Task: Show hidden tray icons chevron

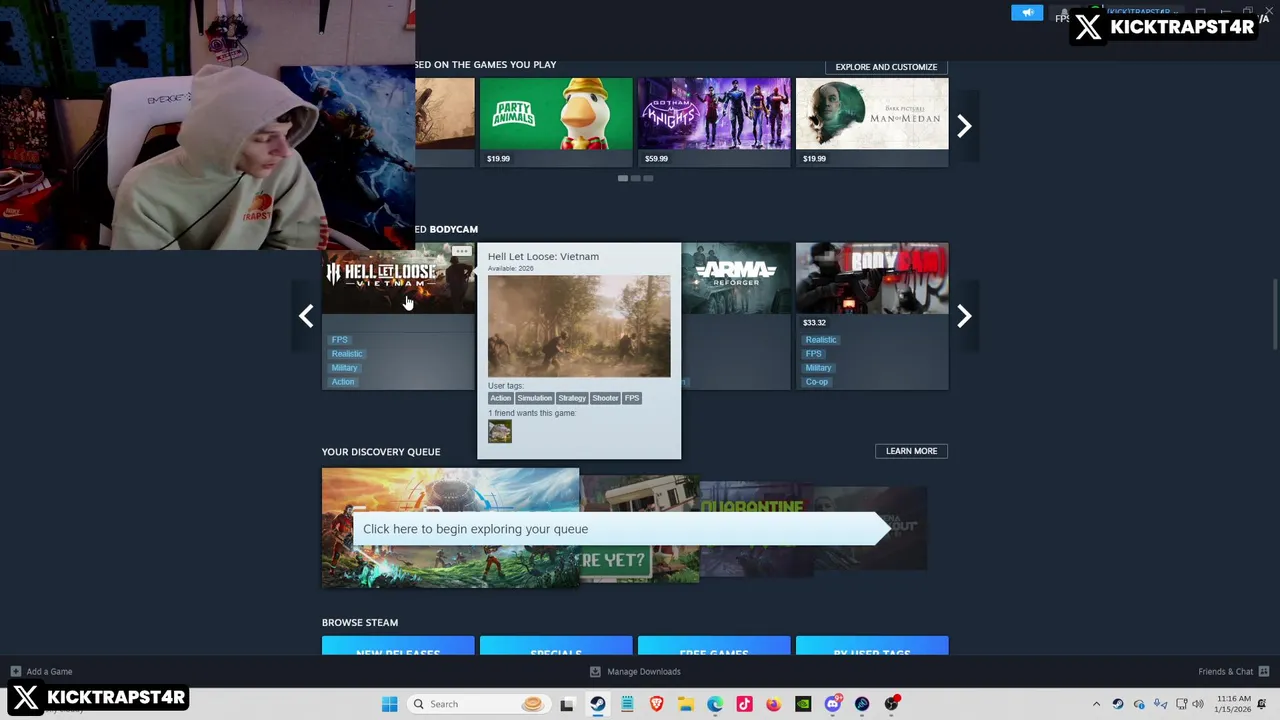Action: point(1097,704)
